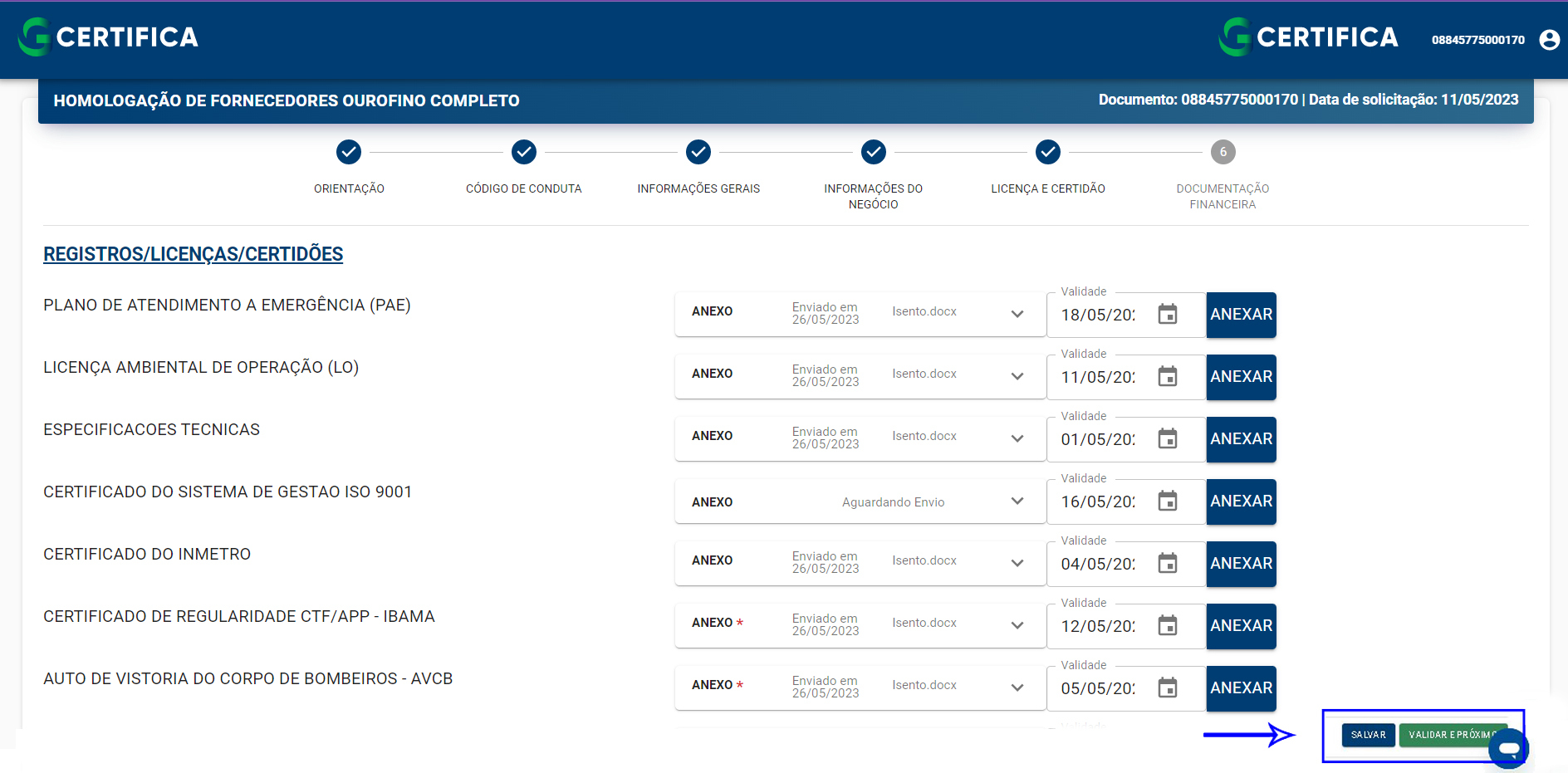This screenshot has height=773, width=1568.
Task: Open user account profile icon
Action: click(x=1549, y=40)
